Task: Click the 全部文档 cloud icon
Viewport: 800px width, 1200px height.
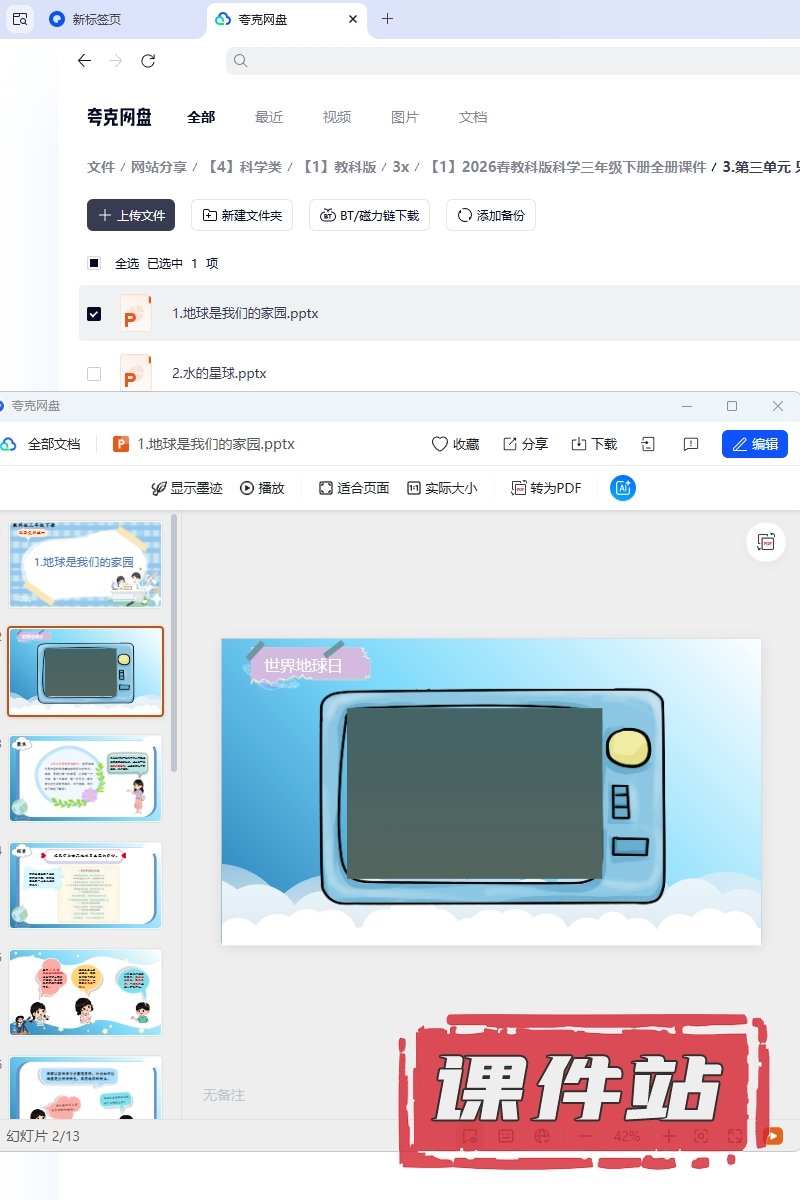Action: pyautogui.click(x=9, y=444)
